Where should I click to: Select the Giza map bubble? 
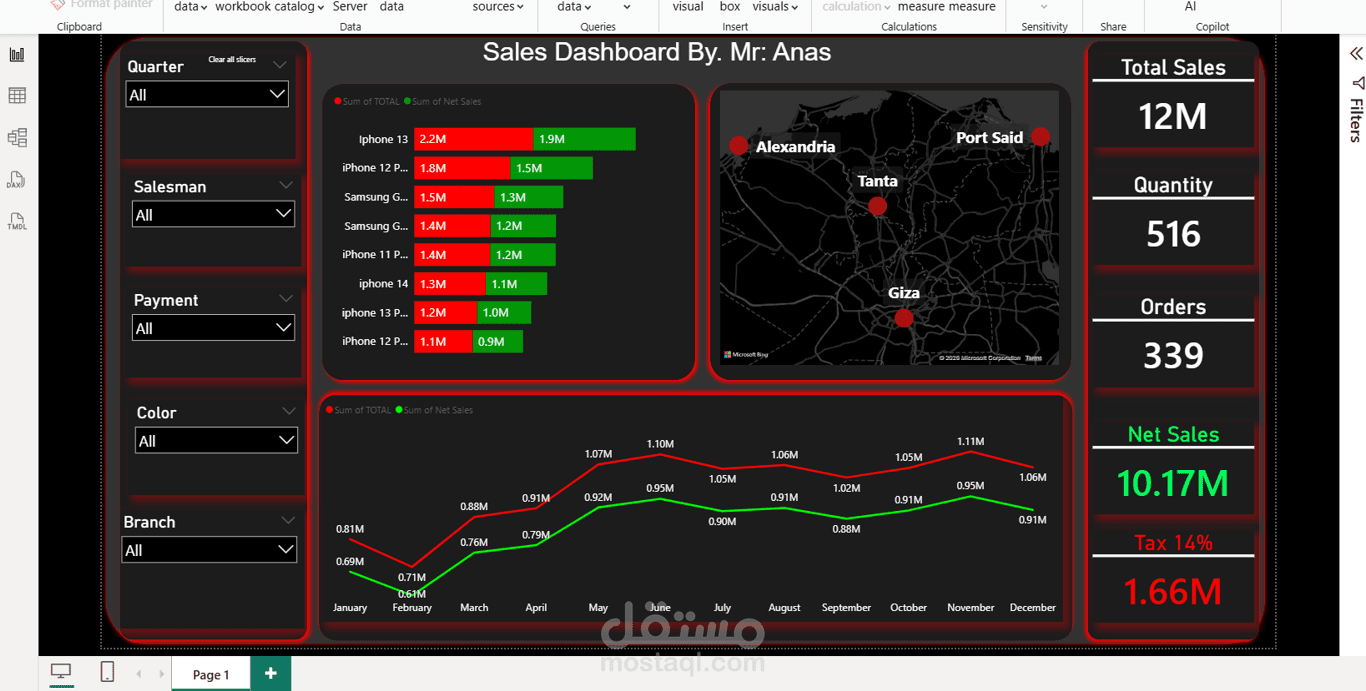pos(904,318)
